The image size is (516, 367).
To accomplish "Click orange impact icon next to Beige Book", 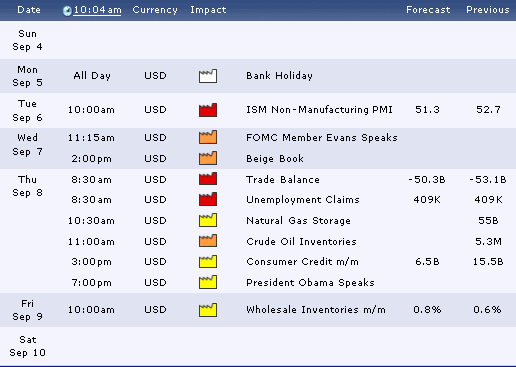I will pyautogui.click(x=208, y=158).
